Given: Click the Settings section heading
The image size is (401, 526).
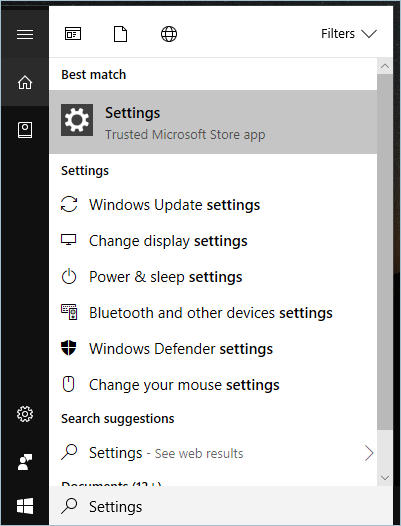Looking at the screenshot, I should pyautogui.click(x=85, y=171).
